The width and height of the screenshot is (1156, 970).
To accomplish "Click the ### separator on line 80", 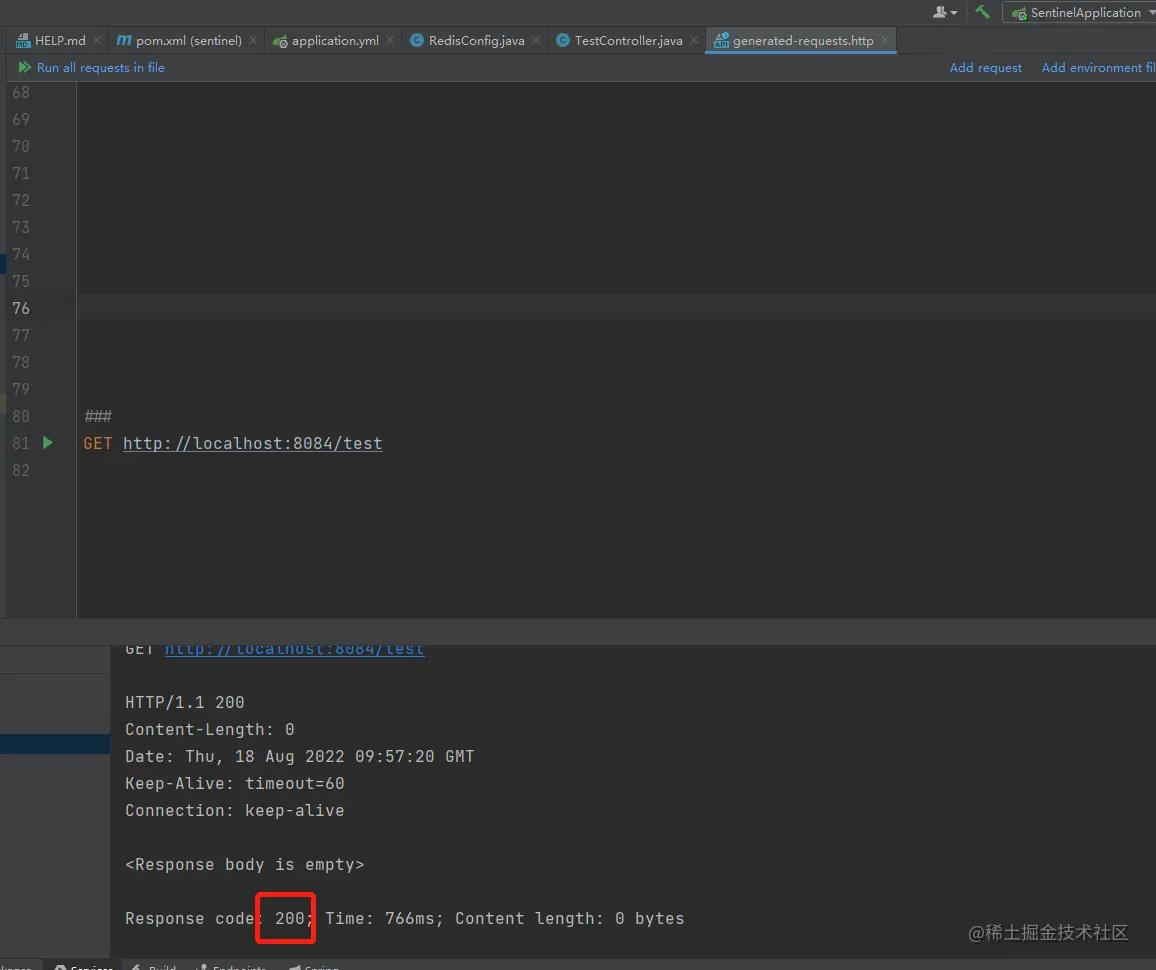I will (x=98, y=416).
